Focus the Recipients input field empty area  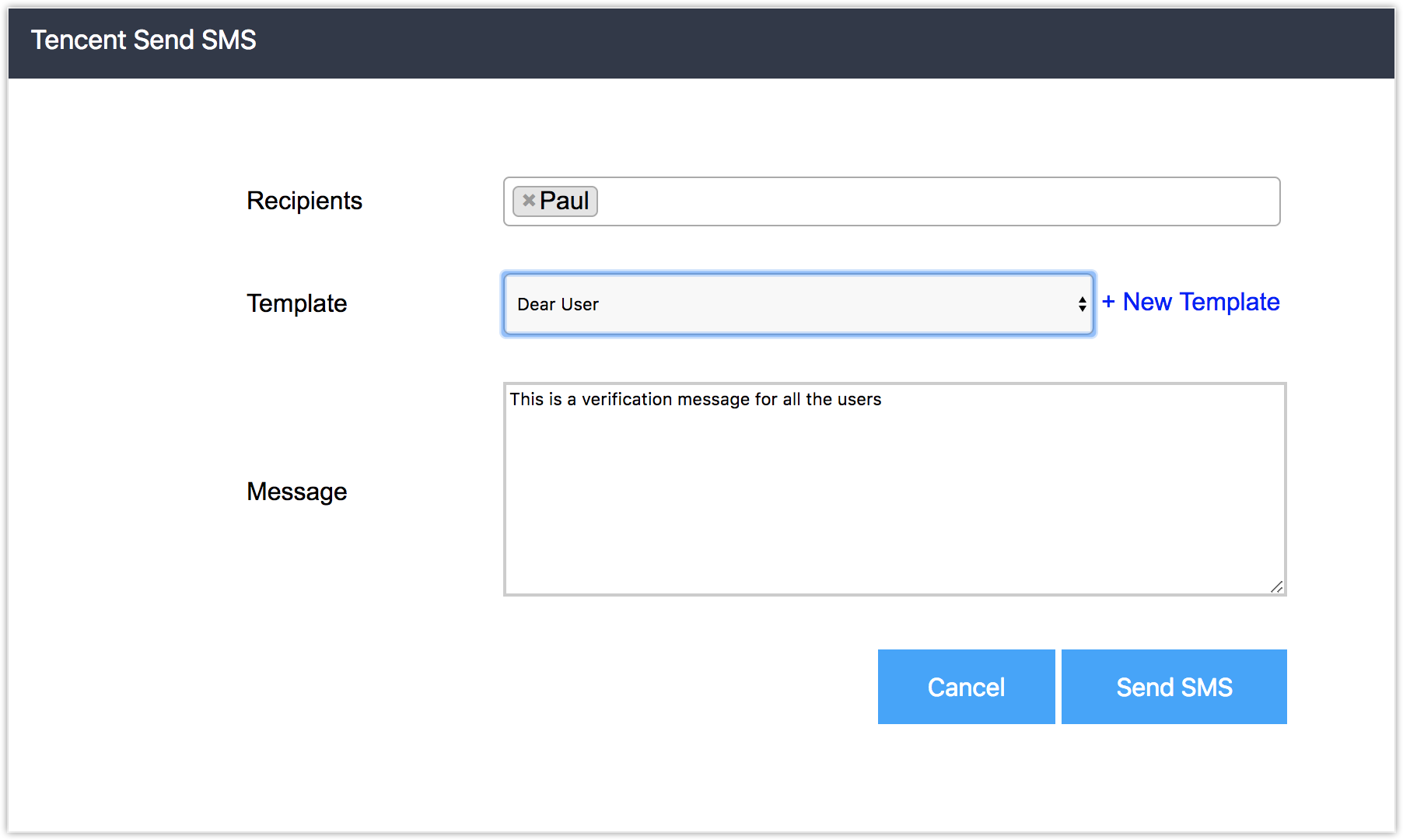coord(933,201)
